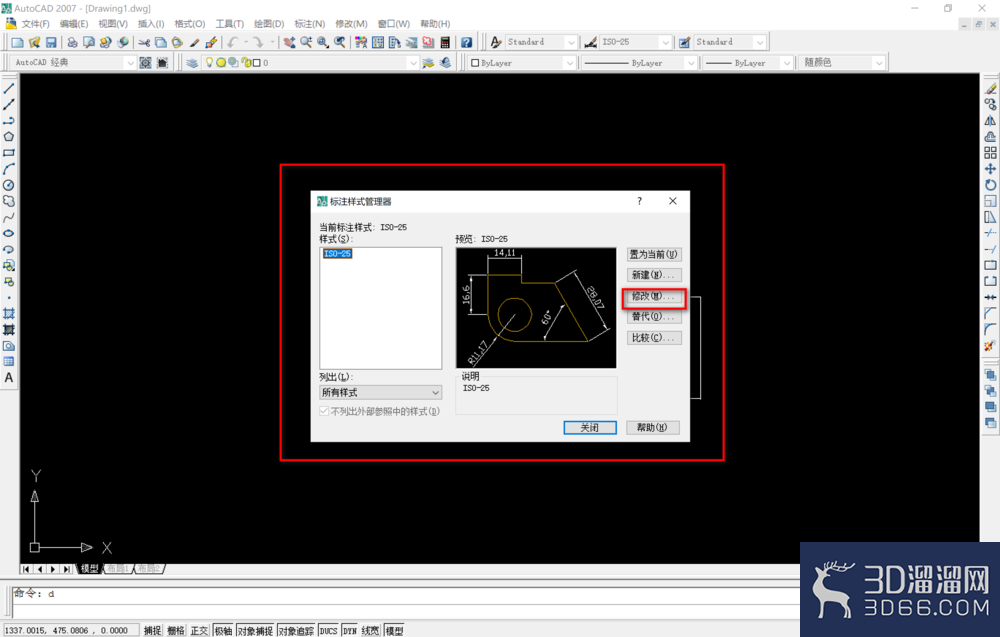The height and width of the screenshot is (637, 1000).
Task: Toggle DYN dynamic input
Action: (349, 631)
